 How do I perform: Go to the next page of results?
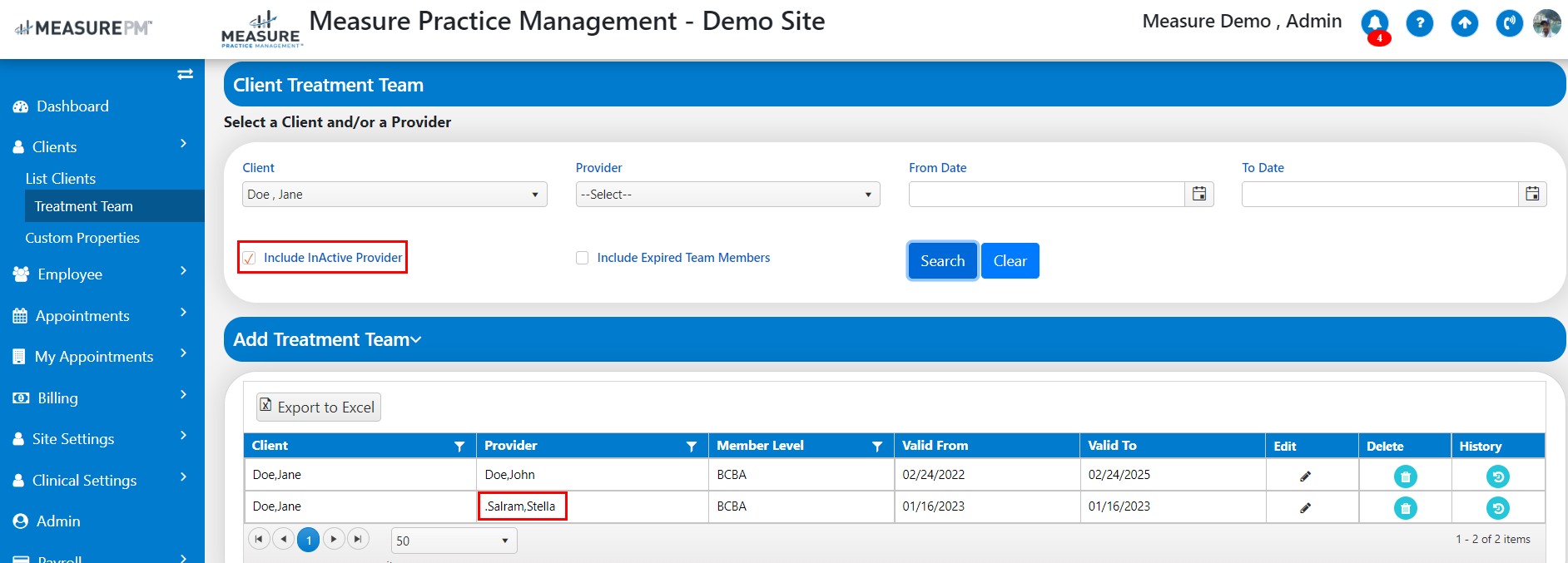coord(334,539)
